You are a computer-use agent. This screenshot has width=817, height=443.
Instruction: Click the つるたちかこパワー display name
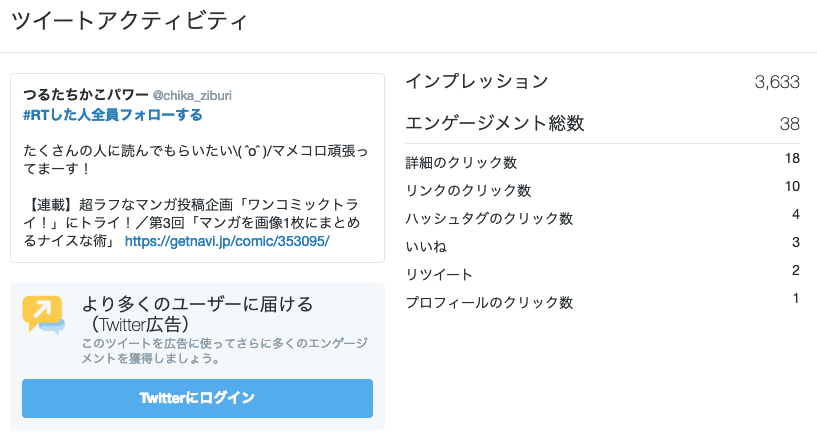(x=86, y=95)
